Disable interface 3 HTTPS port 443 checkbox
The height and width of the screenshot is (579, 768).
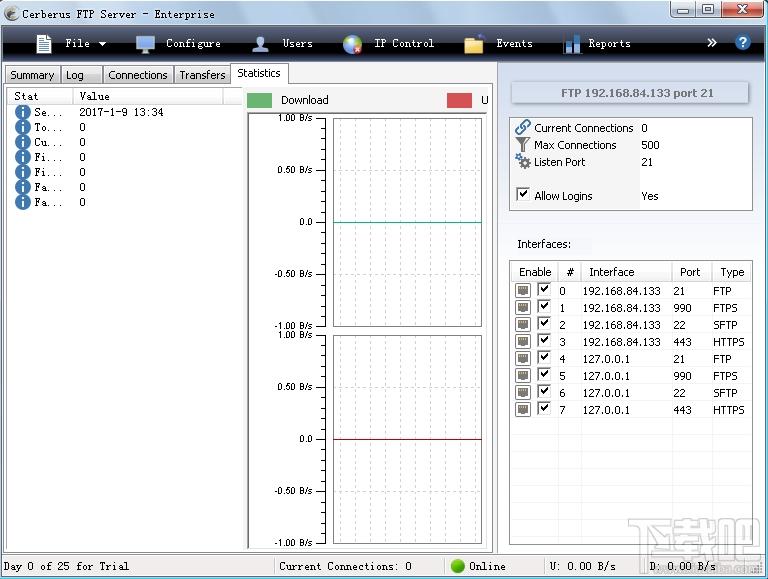tap(544, 340)
